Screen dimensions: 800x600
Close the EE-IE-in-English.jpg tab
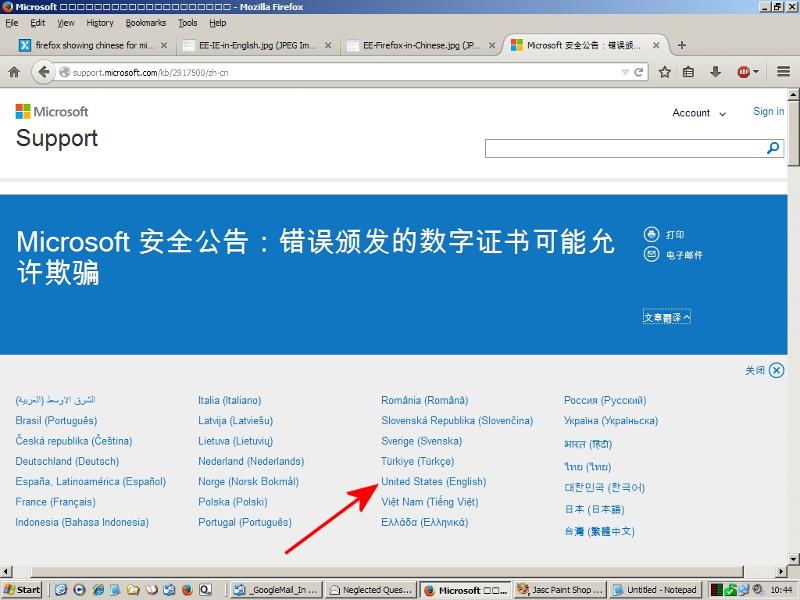point(328,45)
